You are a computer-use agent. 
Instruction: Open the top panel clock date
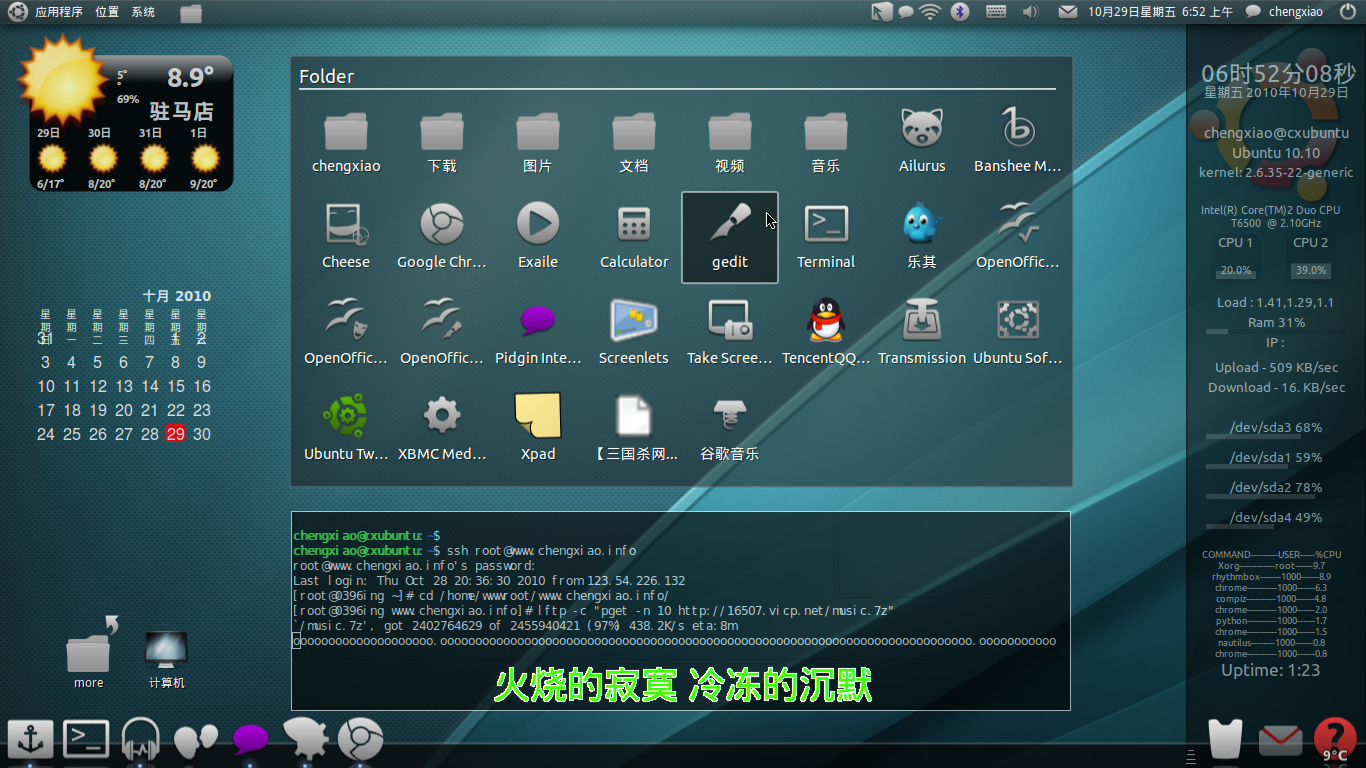pyautogui.click(x=1160, y=12)
